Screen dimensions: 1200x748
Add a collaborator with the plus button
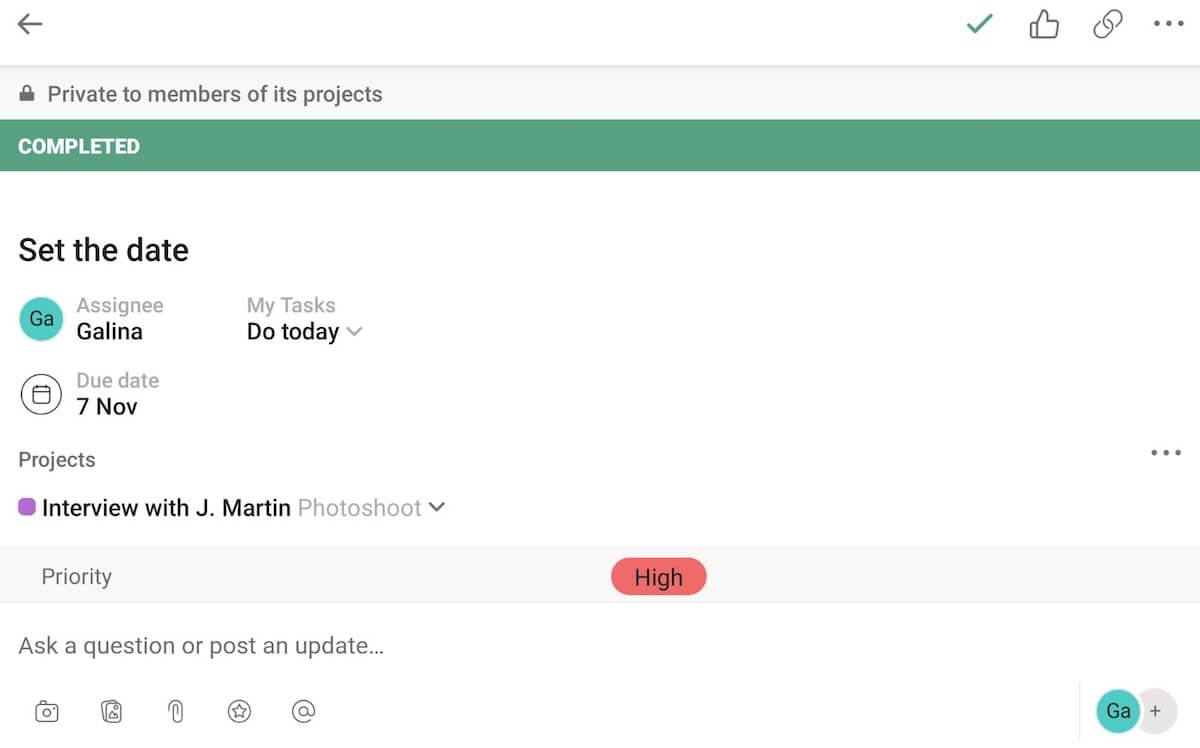click(1155, 712)
